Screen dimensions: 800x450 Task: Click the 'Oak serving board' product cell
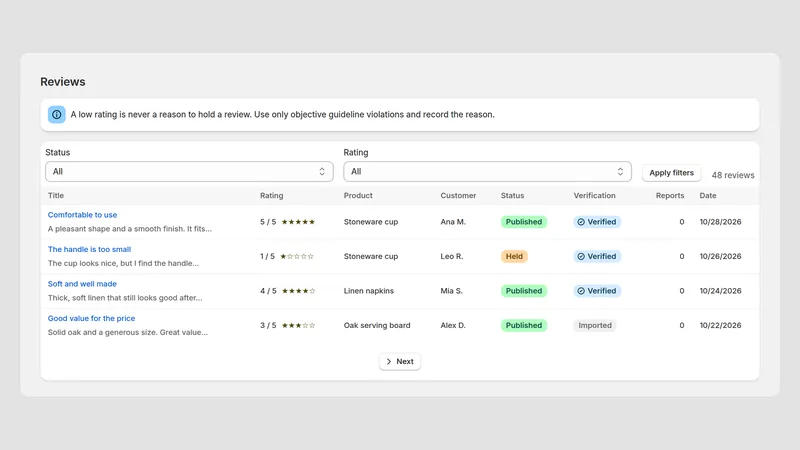[377, 325]
